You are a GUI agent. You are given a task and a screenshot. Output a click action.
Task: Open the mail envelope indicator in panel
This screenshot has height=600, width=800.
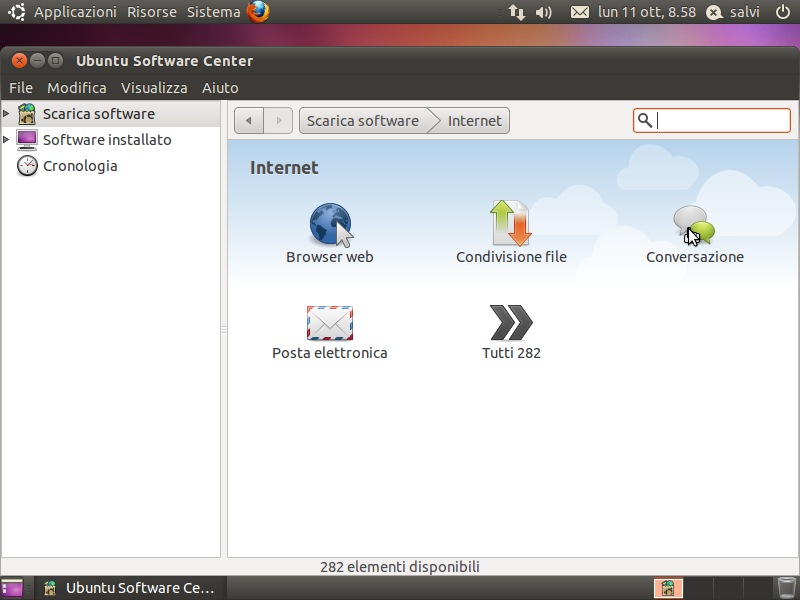tap(580, 12)
